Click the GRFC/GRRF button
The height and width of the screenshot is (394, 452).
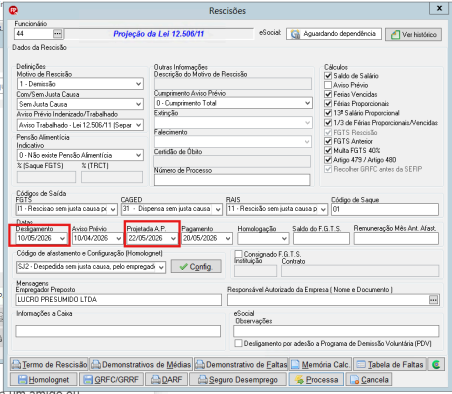111,379
